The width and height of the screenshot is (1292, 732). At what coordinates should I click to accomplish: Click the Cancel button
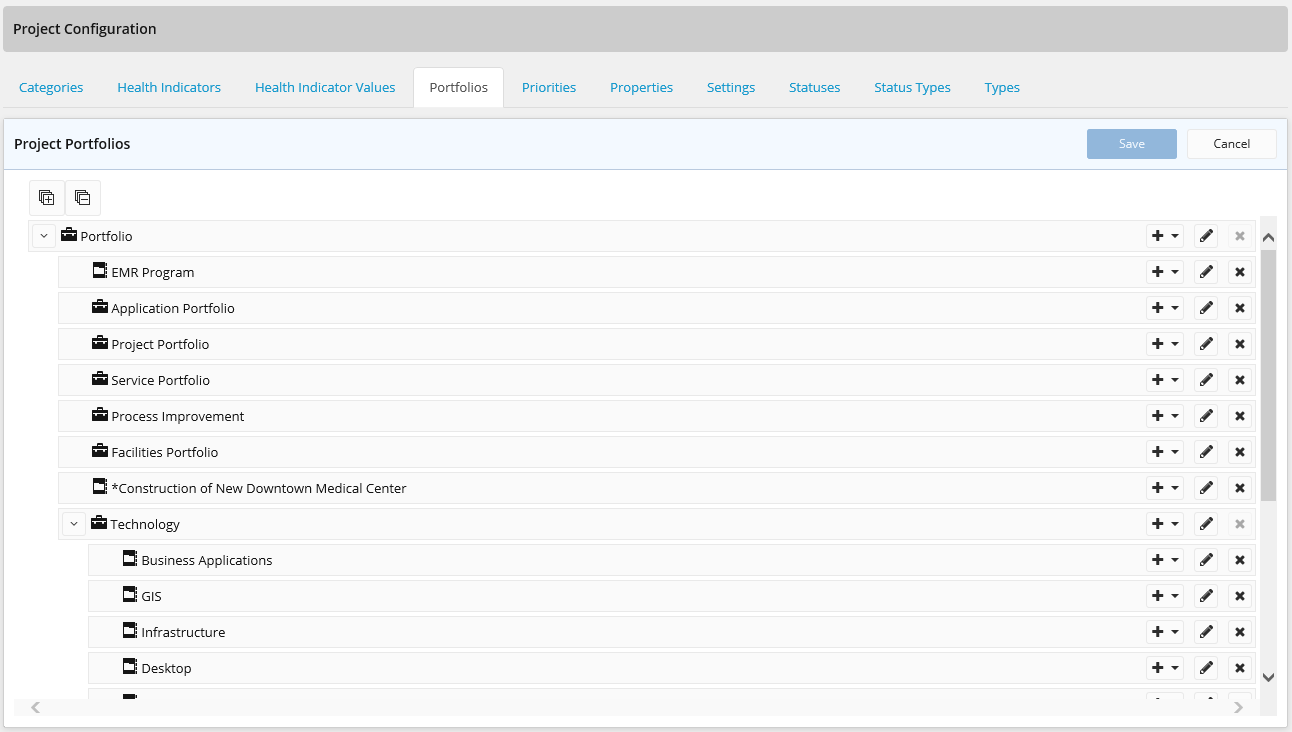pyautogui.click(x=1231, y=144)
